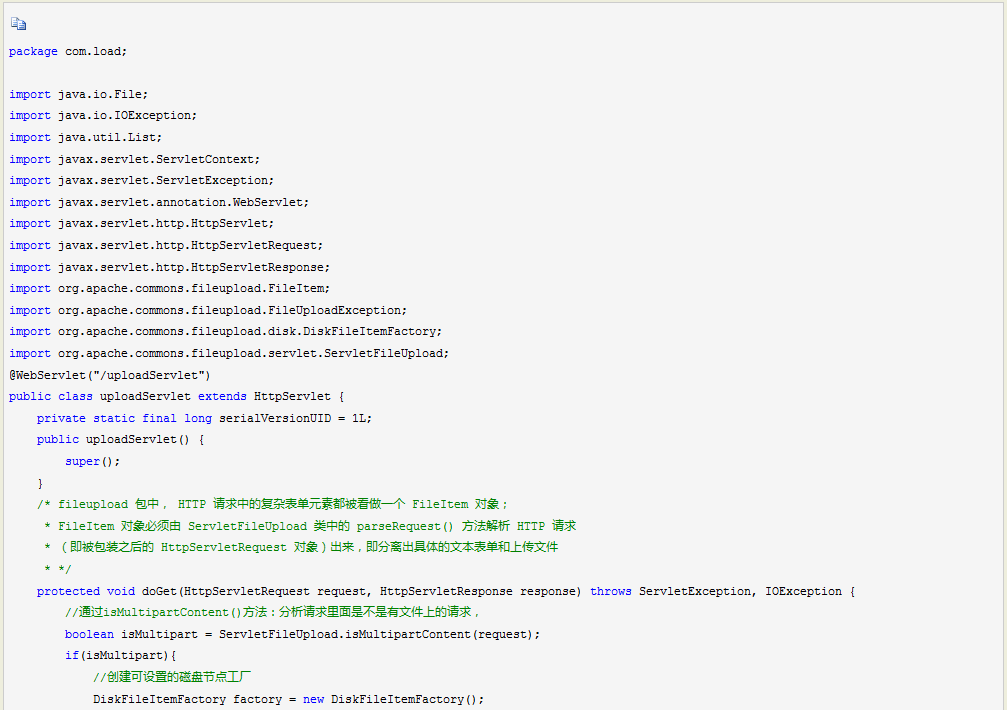Click the fileupload.FileItem import line
This screenshot has height=710, width=1007.
click(170, 288)
